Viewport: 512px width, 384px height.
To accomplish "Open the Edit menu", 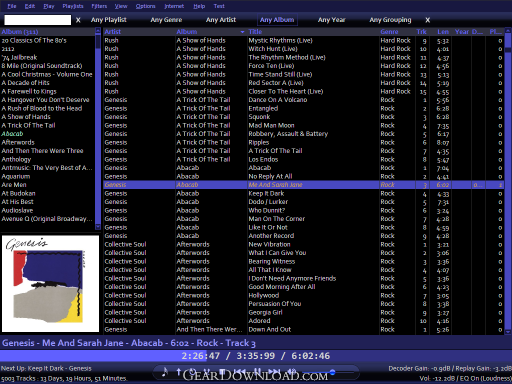I will (30, 6).
